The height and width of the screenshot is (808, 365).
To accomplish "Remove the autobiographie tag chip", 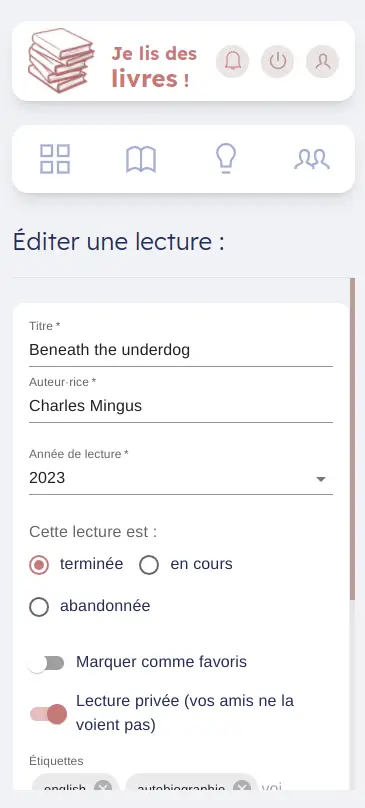I will (x=242, y=788).
